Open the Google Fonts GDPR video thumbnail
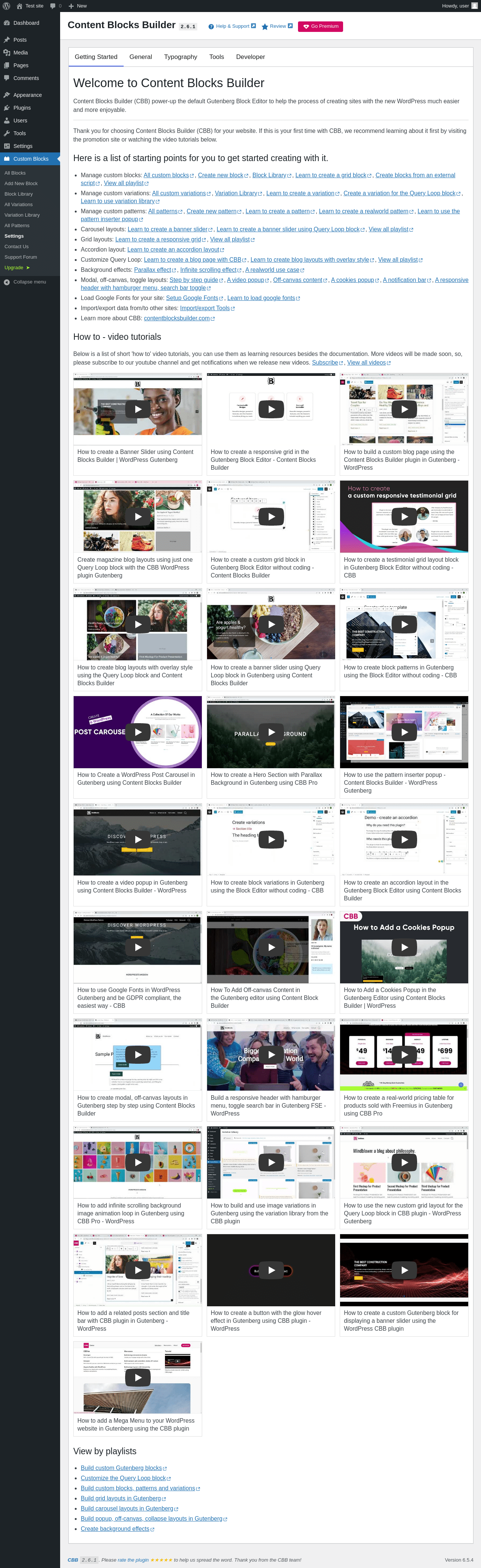Viewport: 481px width, 1568px height. tap(138, 947)
